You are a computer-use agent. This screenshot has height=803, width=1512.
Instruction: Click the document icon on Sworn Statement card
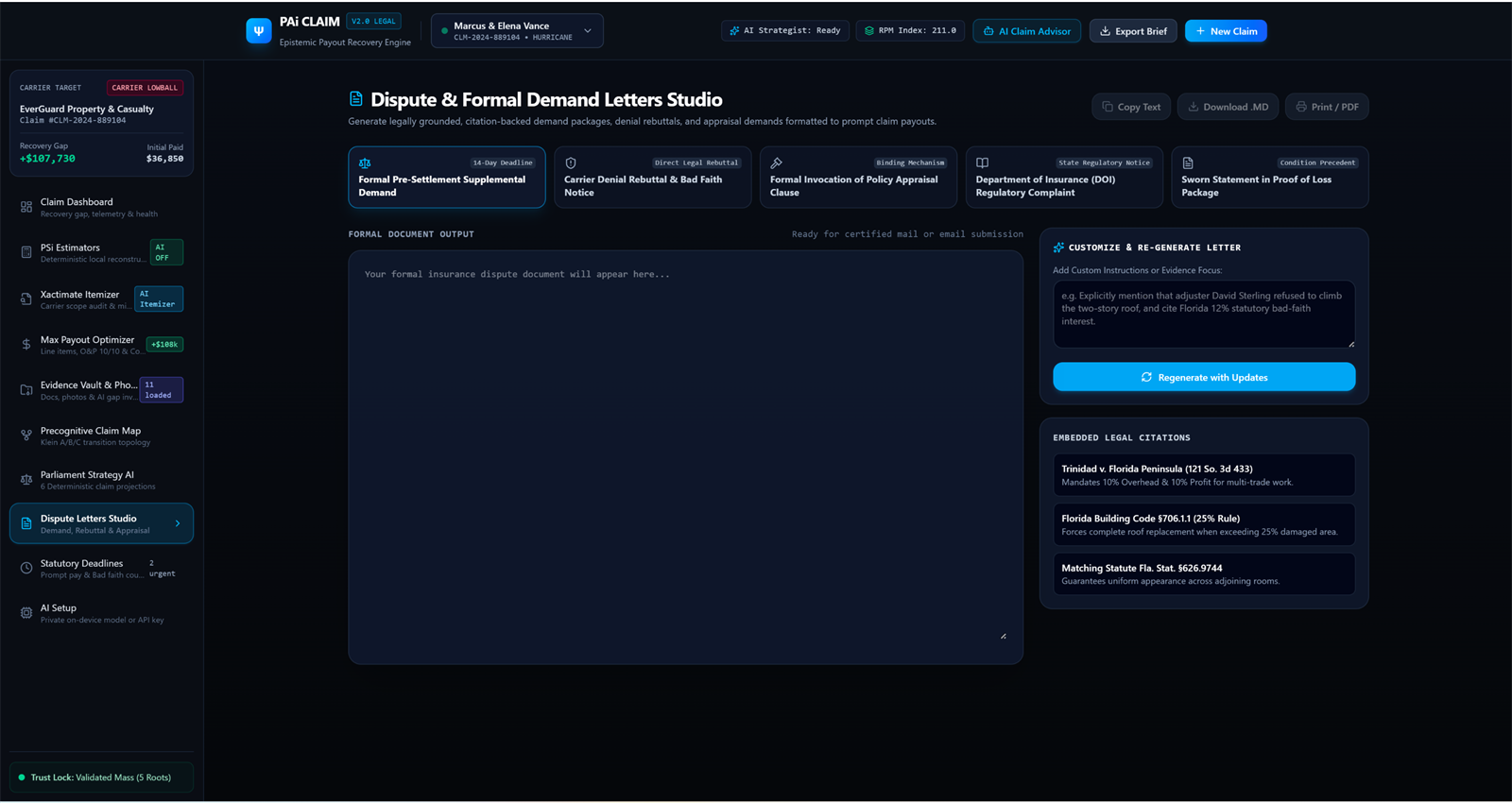tap(1188, 163)
